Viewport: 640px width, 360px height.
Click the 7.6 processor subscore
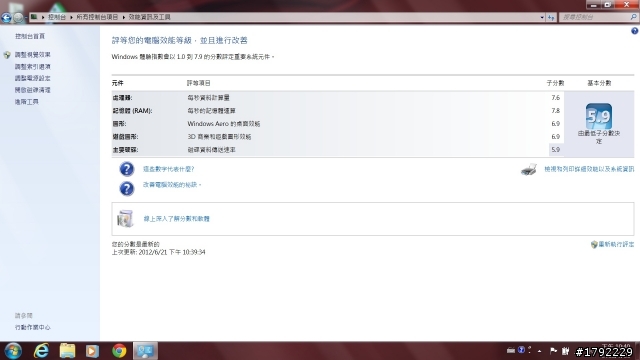[556, 98]
